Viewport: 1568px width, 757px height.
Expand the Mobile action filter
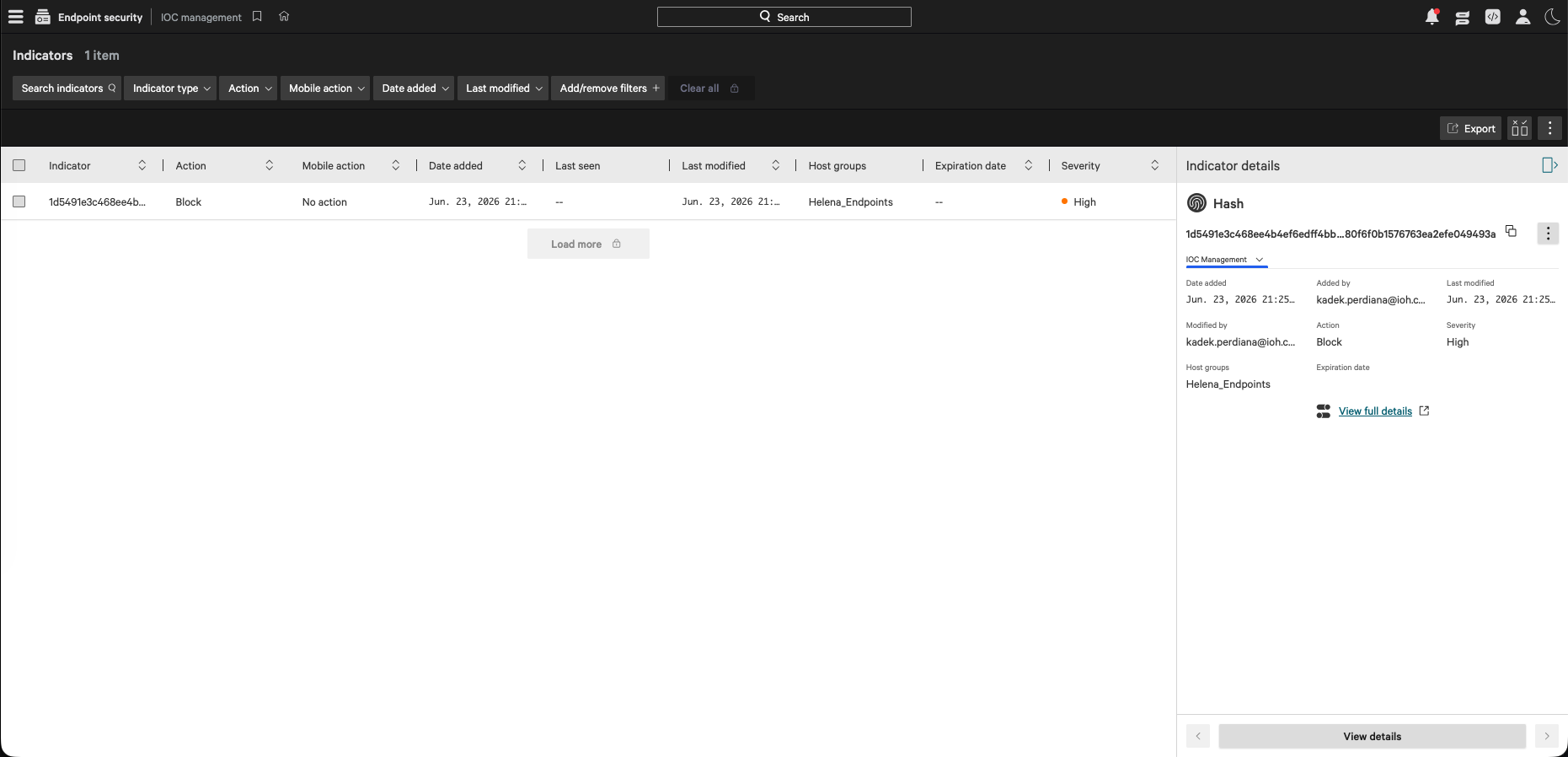326,89
